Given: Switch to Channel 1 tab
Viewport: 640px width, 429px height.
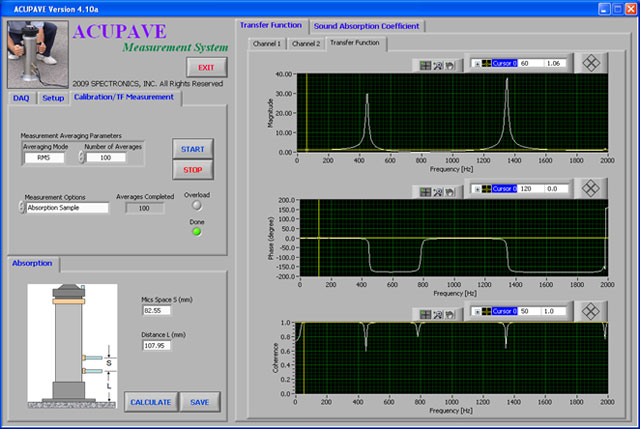Looking at the screenshot, I should pos(267,44).
